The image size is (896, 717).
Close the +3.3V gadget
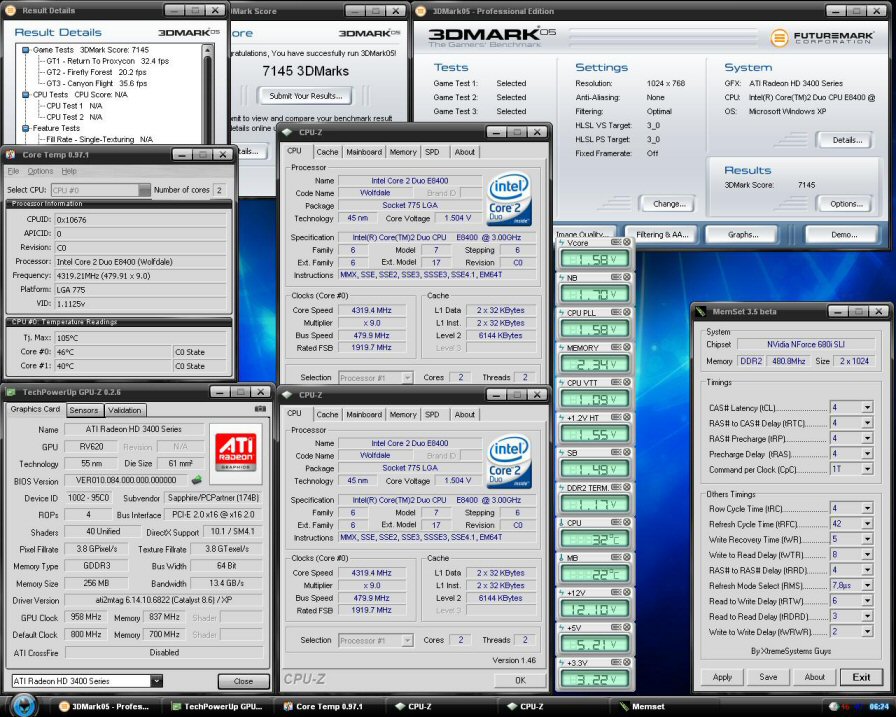627,662
